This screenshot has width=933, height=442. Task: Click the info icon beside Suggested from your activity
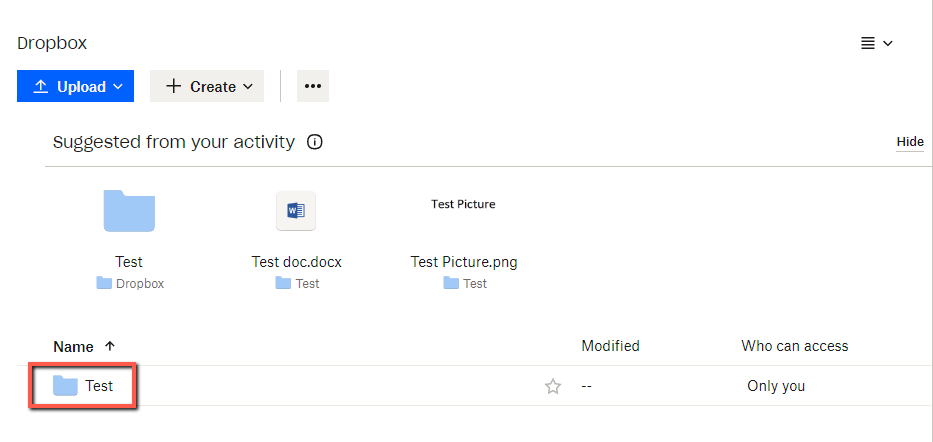[x=315, y=142]
